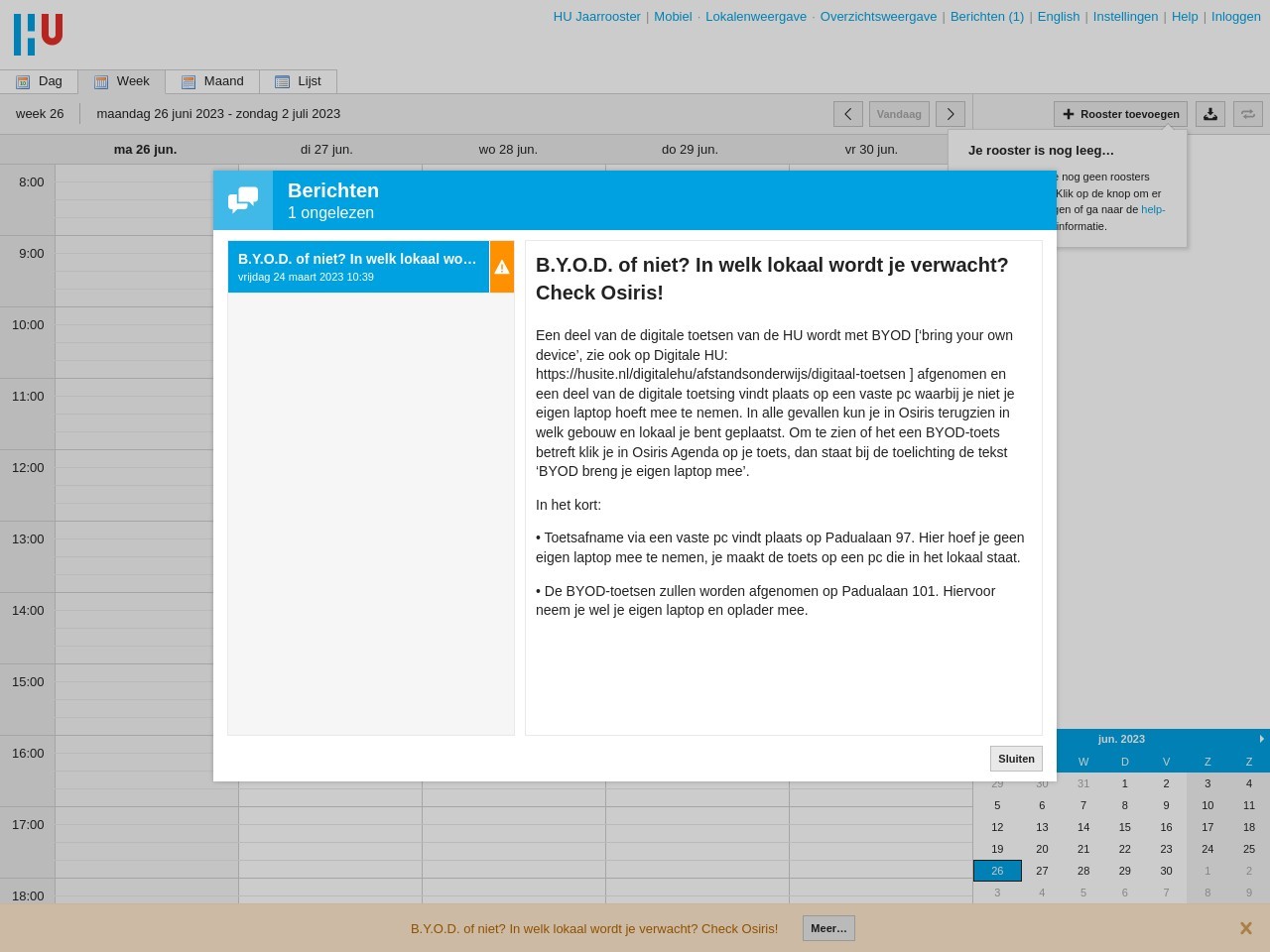This screenshot has width=1270, height=952.
Task: Click jun. 2023 mini calendar header
Action: [1121, 739]
